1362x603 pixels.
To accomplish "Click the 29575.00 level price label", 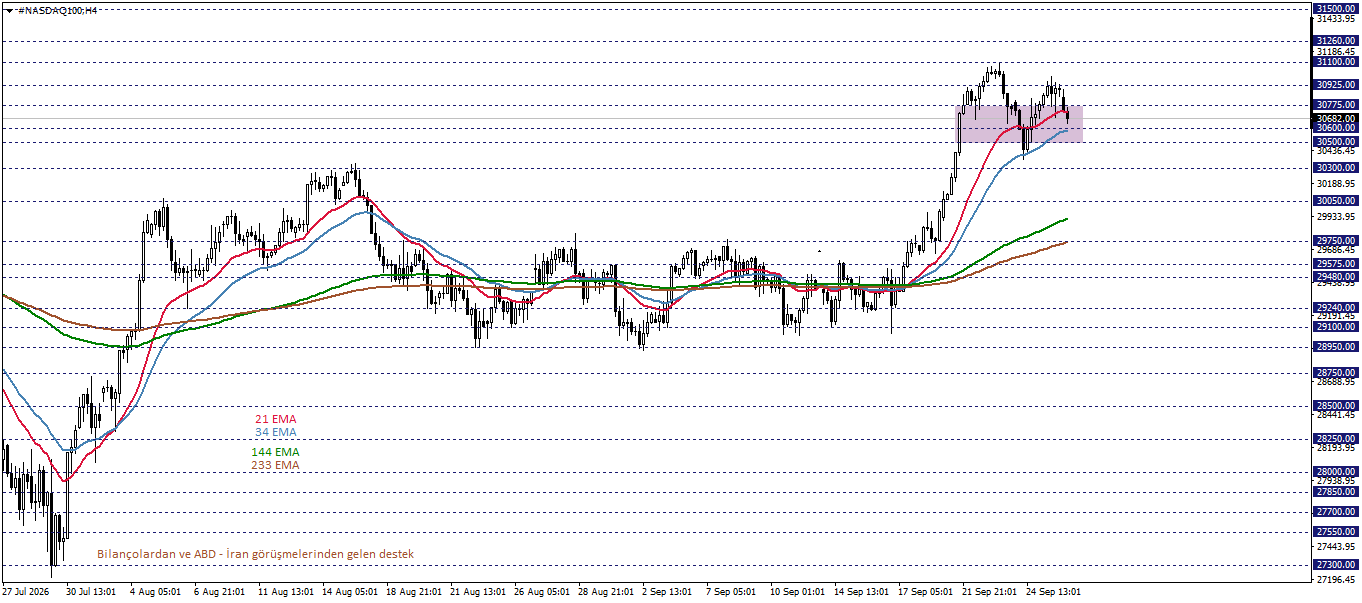I will 1335,264.
